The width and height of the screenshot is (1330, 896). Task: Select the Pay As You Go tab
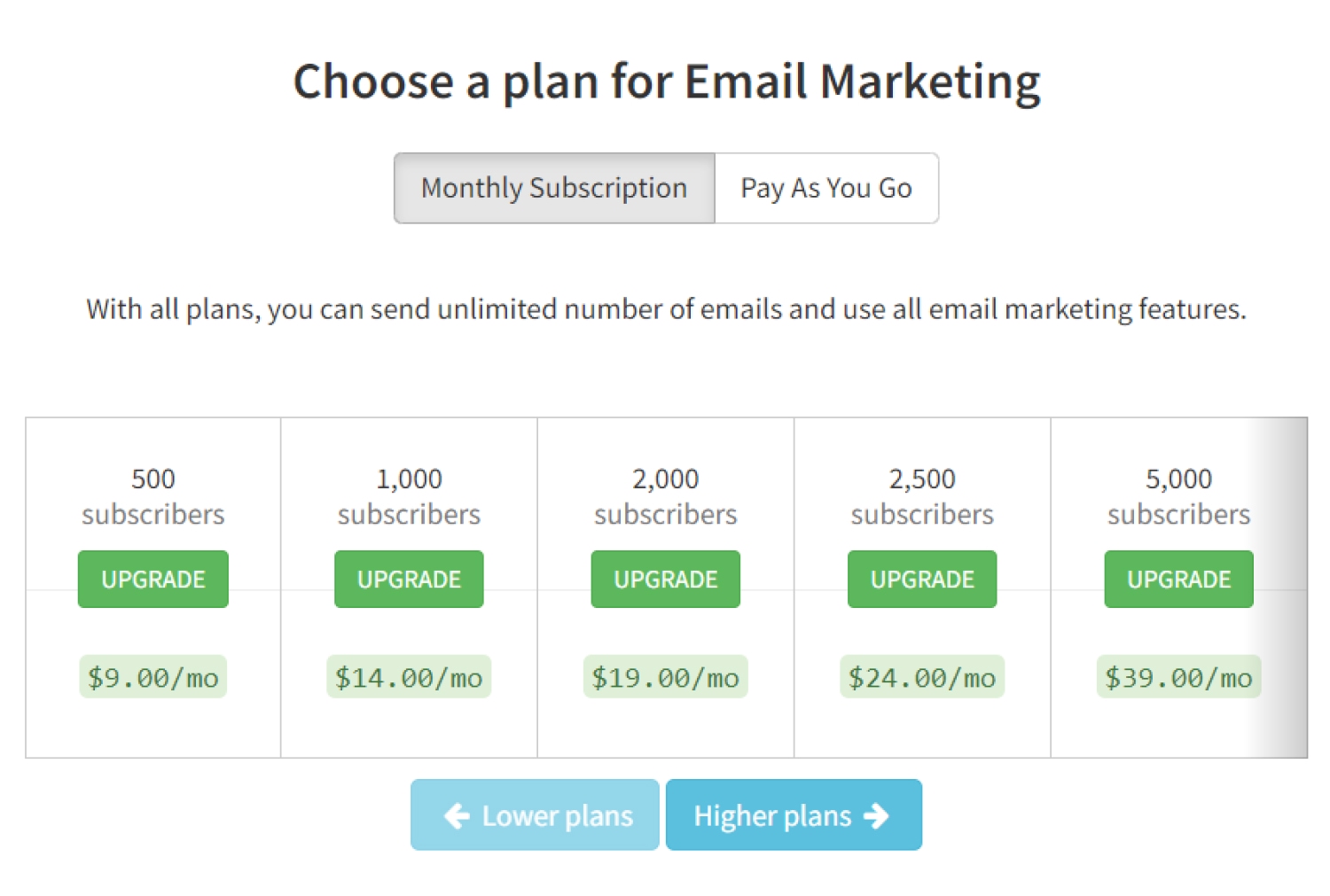coord(826,188)
